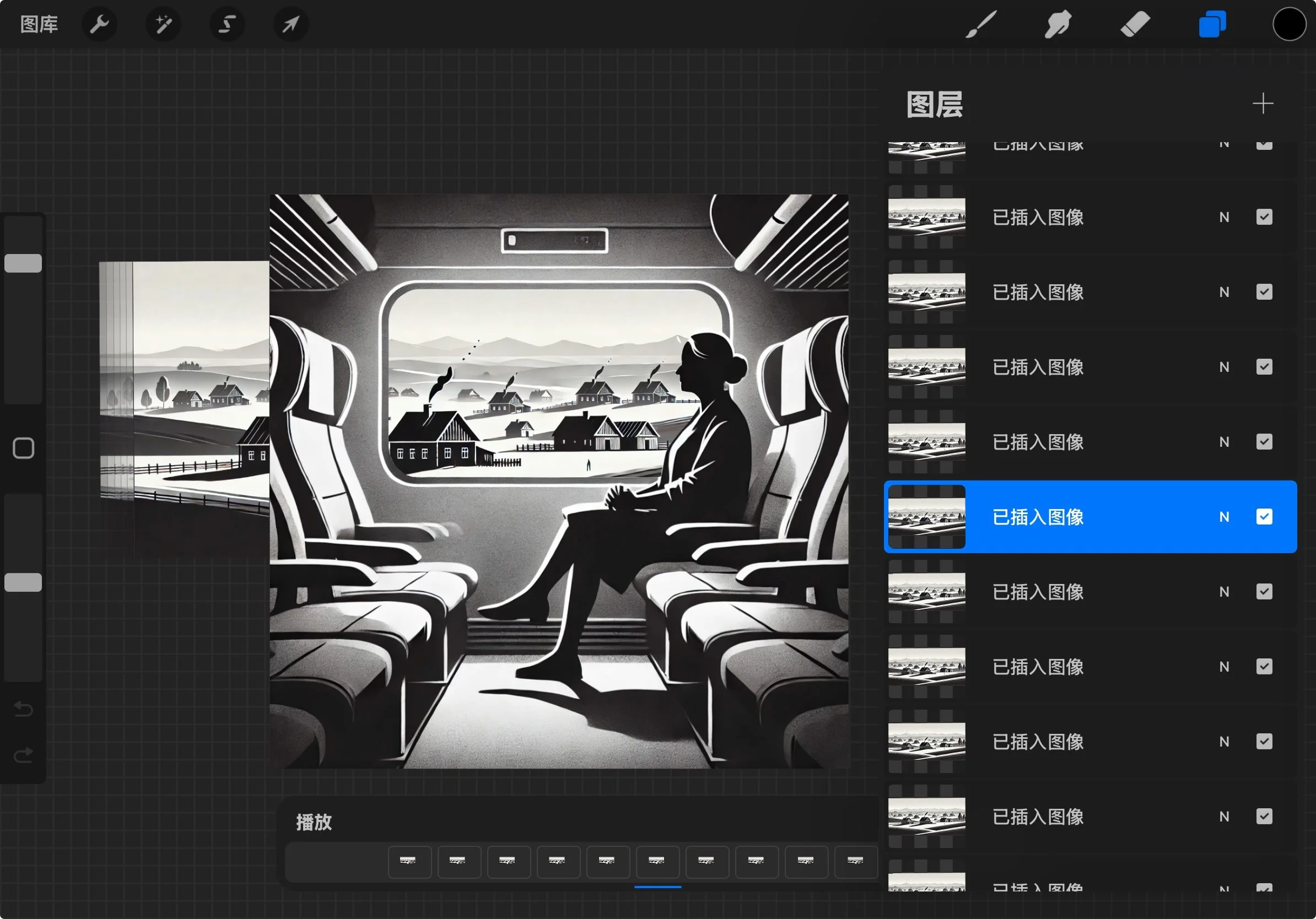The width and height of the screenshot is (1316, 919).
Task: Activate the Selection S-shaped tool
Action: pos(227,24)
